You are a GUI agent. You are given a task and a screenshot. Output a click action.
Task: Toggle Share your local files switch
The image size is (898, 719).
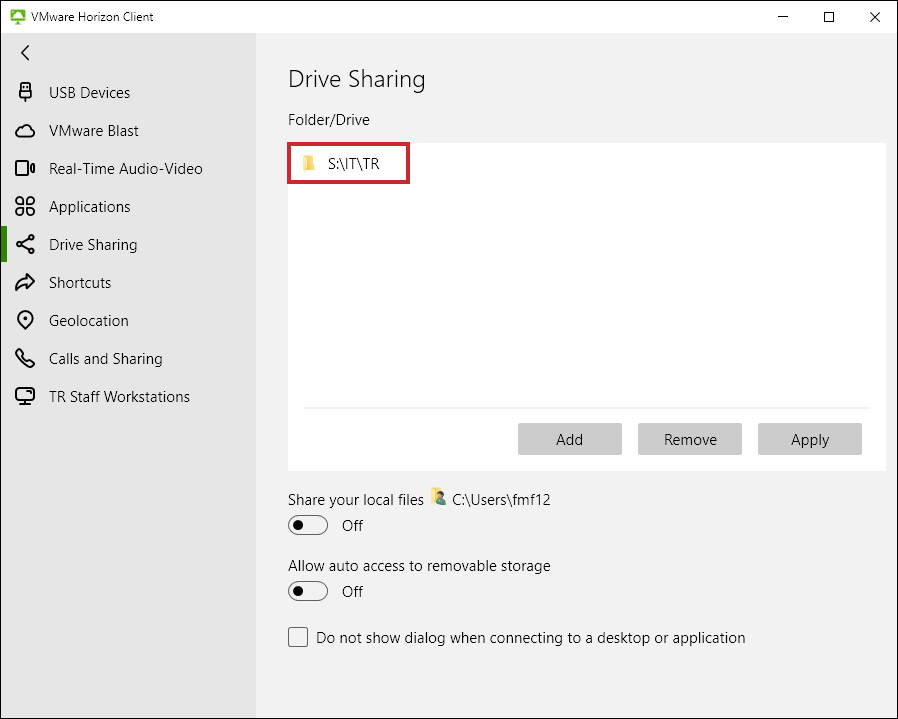pyautogui.click(x=308, y=525)
